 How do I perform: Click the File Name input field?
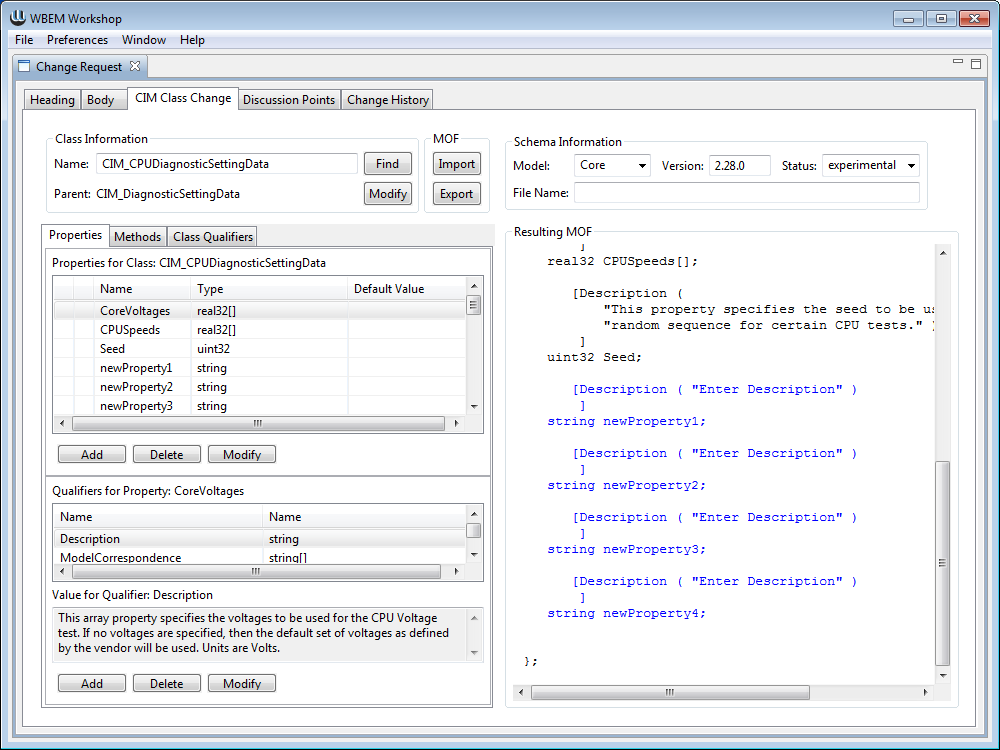point(747,193)
